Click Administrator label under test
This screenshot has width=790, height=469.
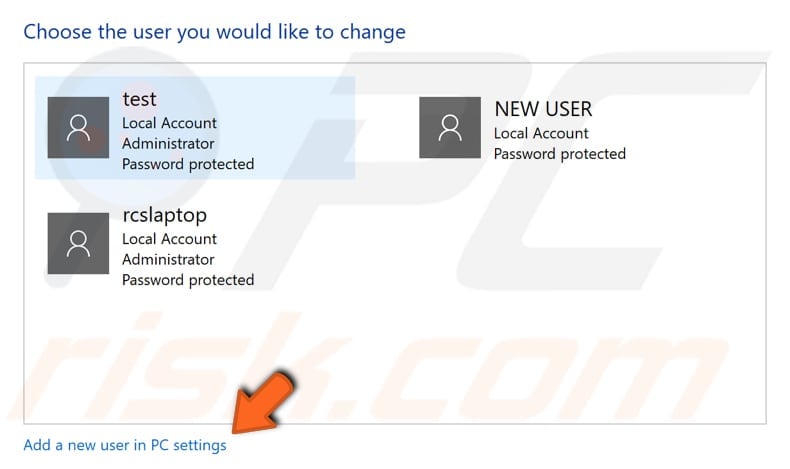click(x=168, y=144)
